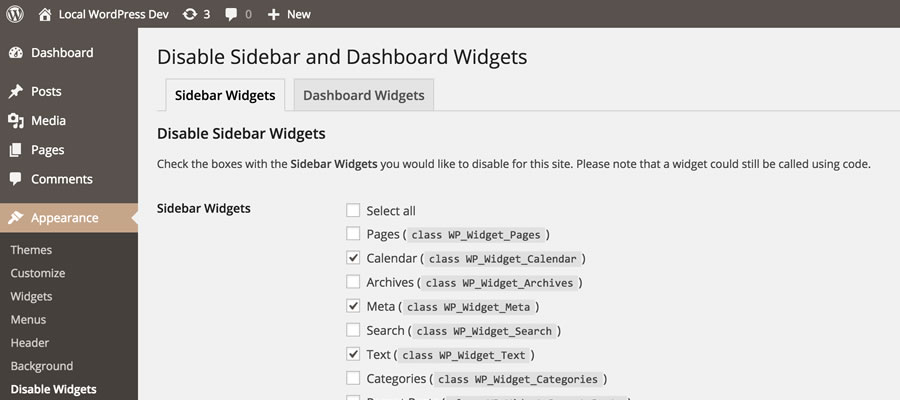Open Dashboard via its gauge icon
This screenshot has height=400, width=900.
point(16,53)
